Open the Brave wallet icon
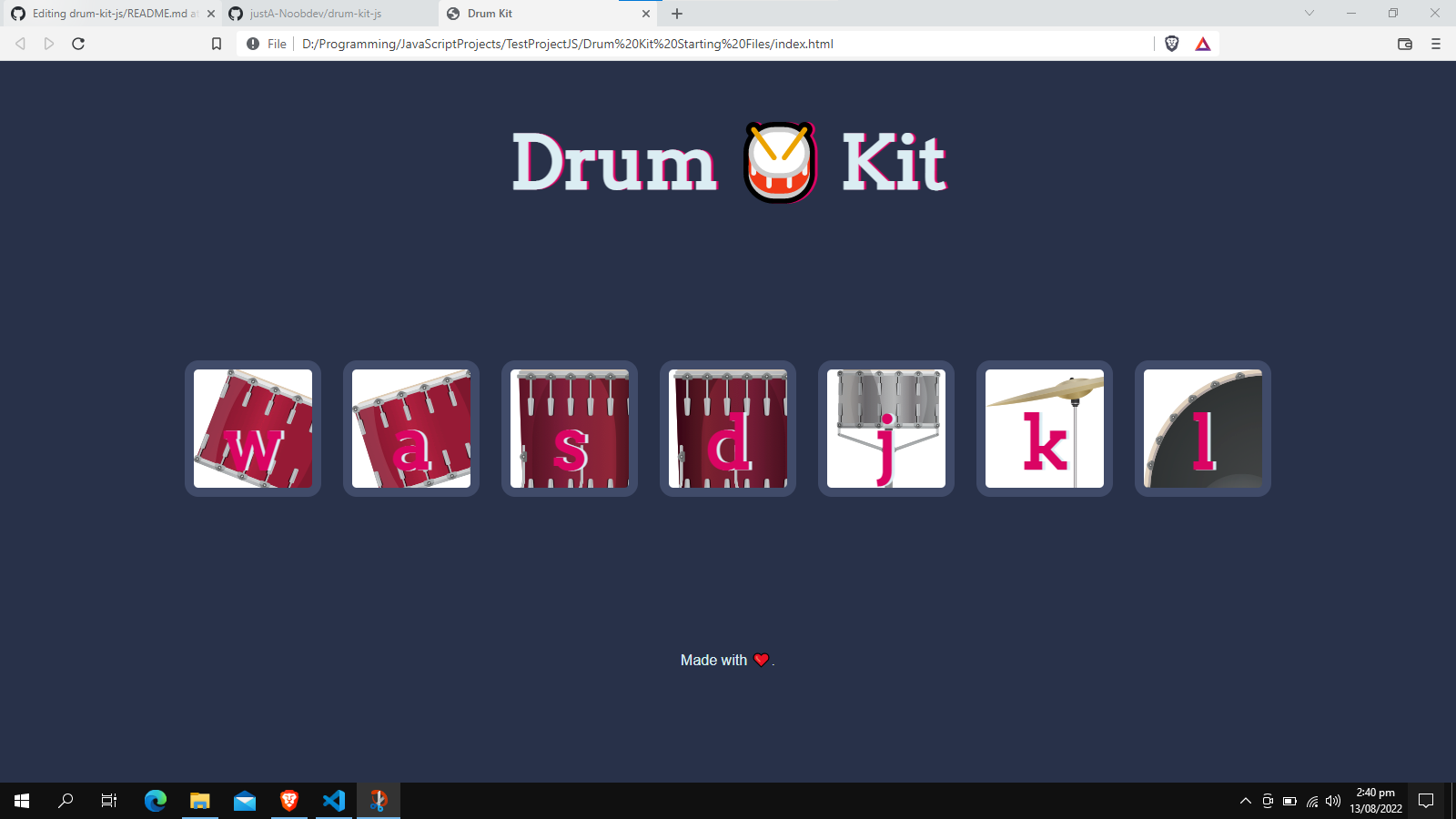 [1405, 44]
